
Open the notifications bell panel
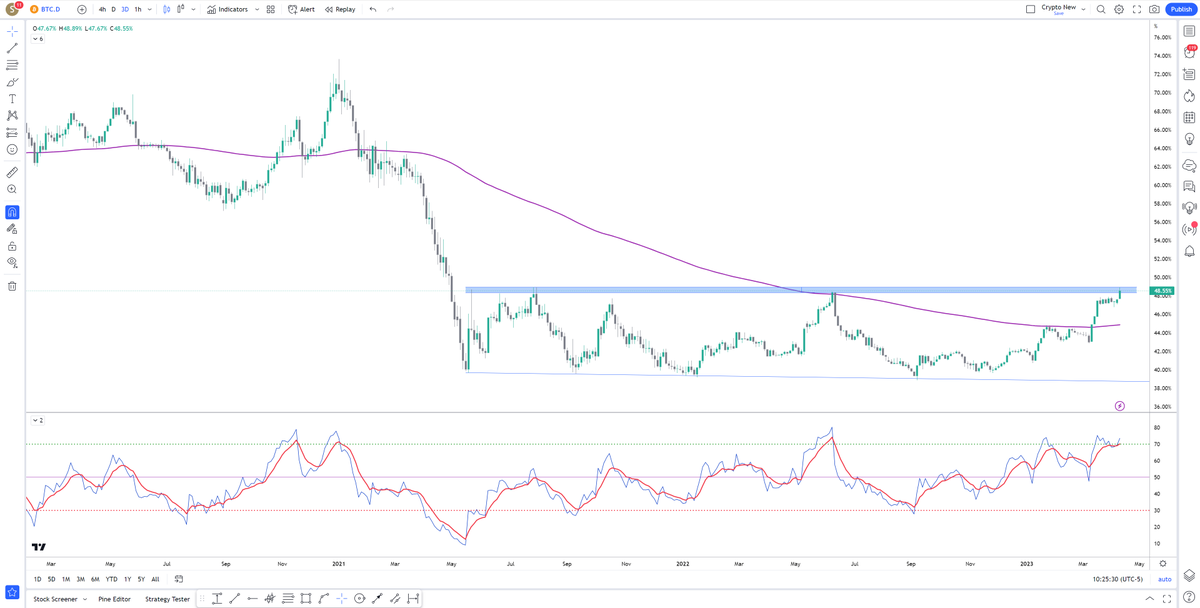tap(1189, 251)
